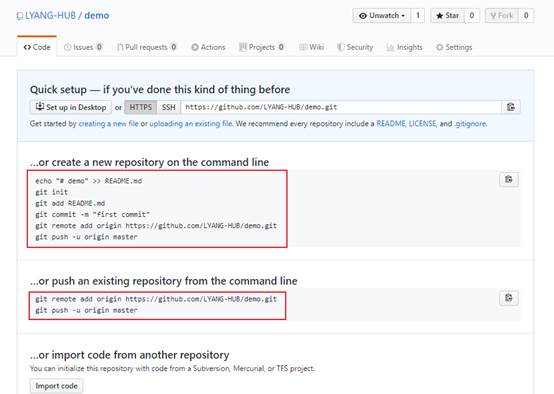554x394 pixels.
Task: Open the Pull requests tab
Action: click(x=147, y=47)
